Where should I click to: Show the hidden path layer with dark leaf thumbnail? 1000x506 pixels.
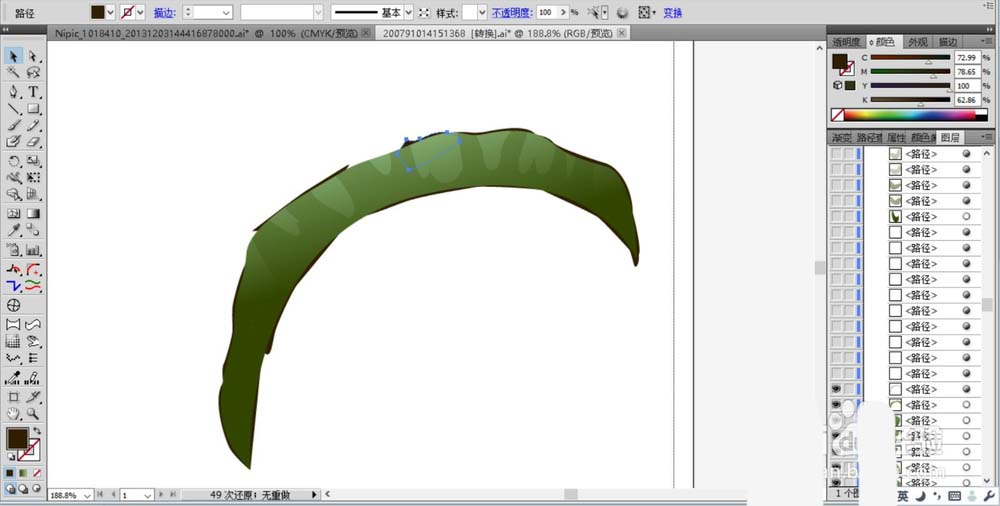tap(836, 216)
